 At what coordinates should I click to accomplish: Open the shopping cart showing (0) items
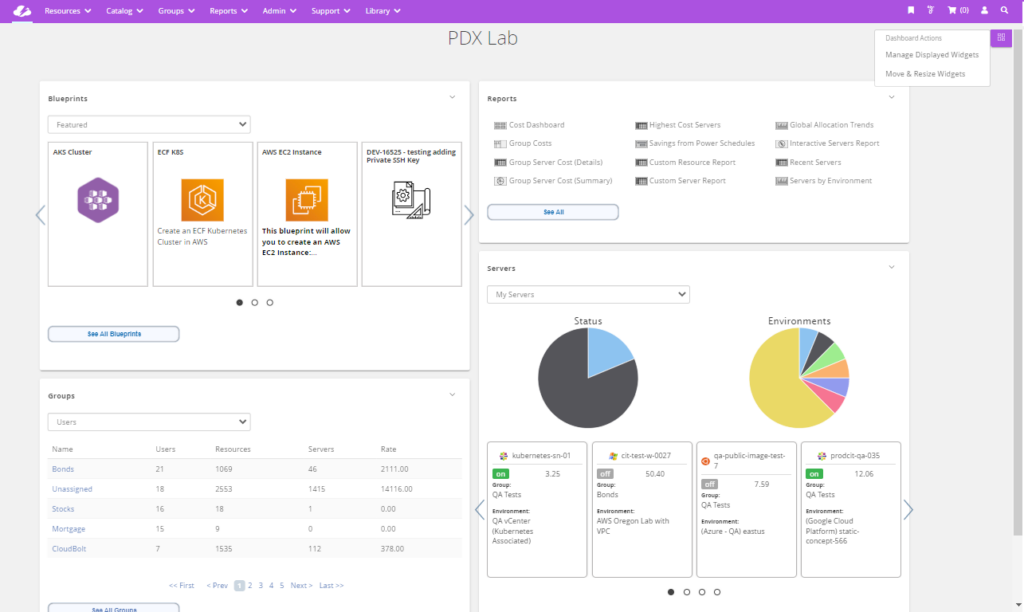coord(958,10)
